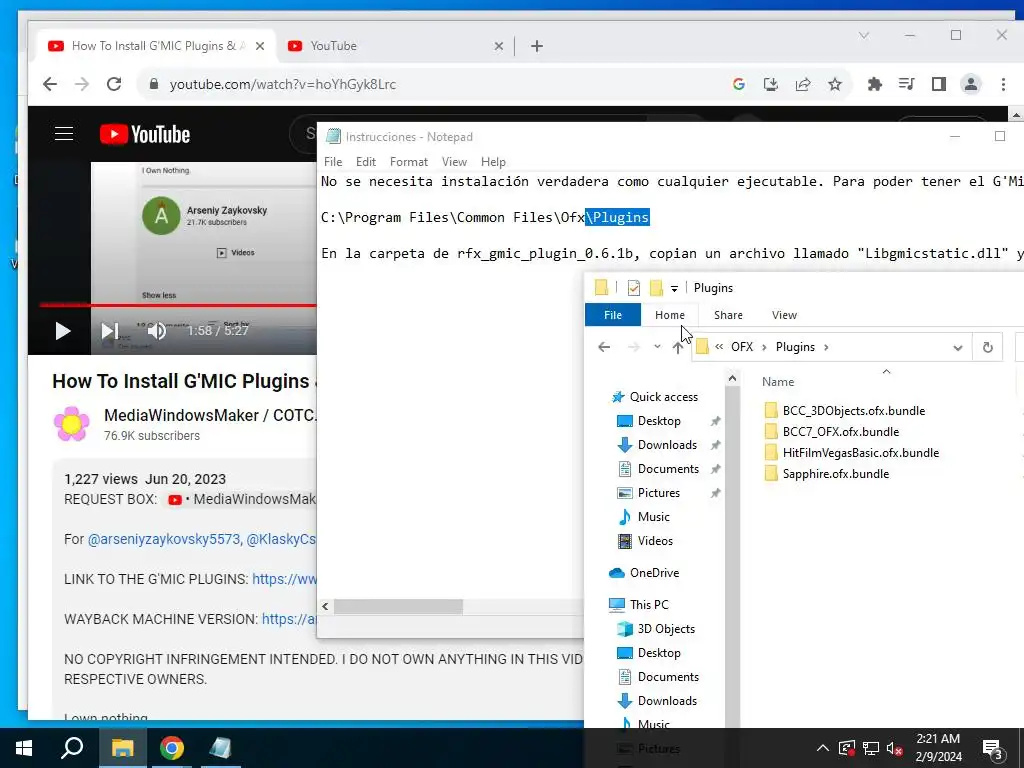Skip to next video in player

coord(110,331)
